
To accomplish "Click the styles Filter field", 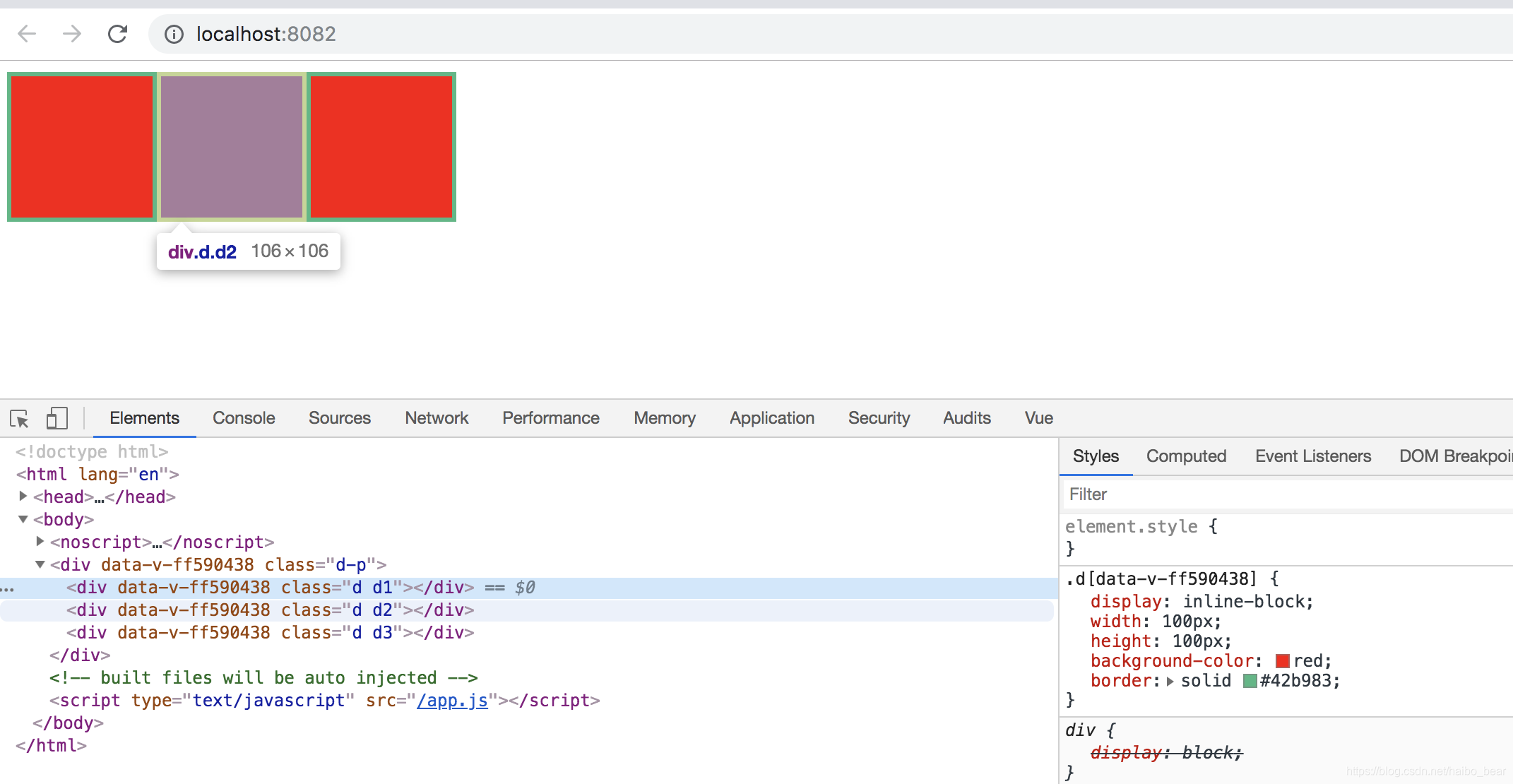I will [x=1288, y=494].
